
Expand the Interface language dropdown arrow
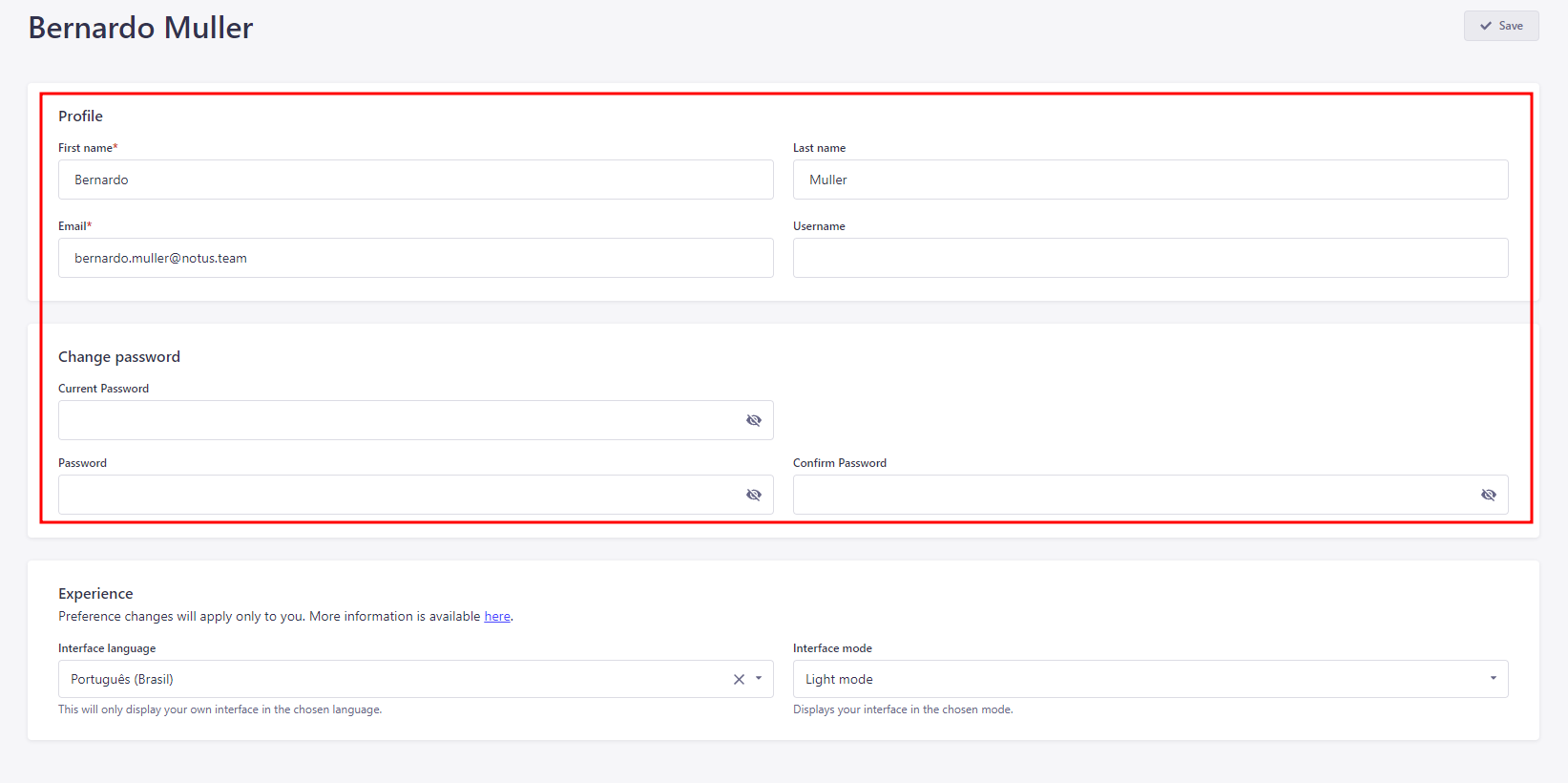(x=759, y=679)
